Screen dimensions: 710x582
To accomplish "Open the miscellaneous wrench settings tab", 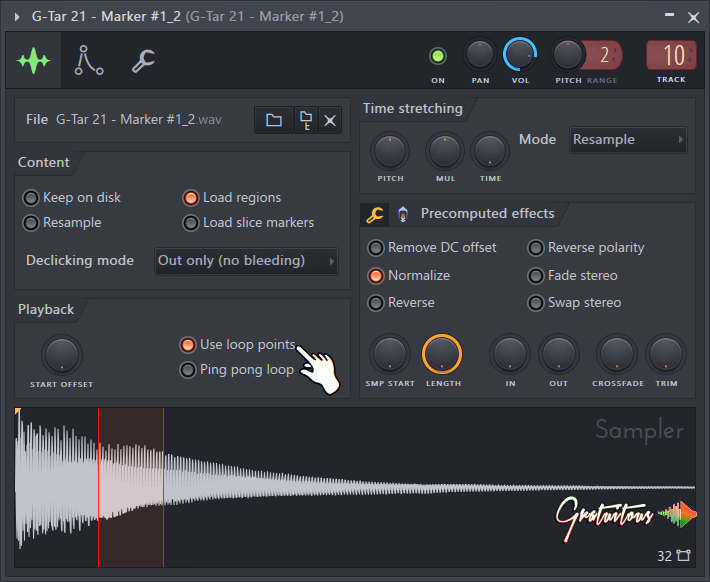I will 144,61.
